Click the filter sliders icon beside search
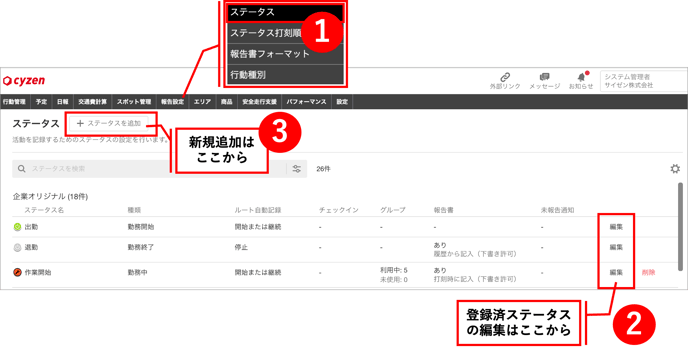 [297, 169]
